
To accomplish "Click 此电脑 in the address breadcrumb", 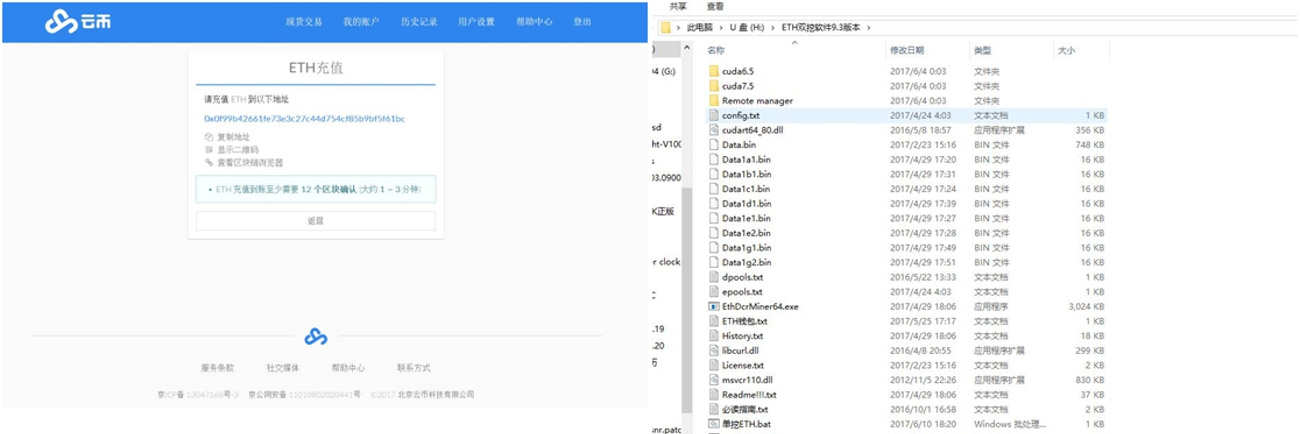I will tap(702, 28).
